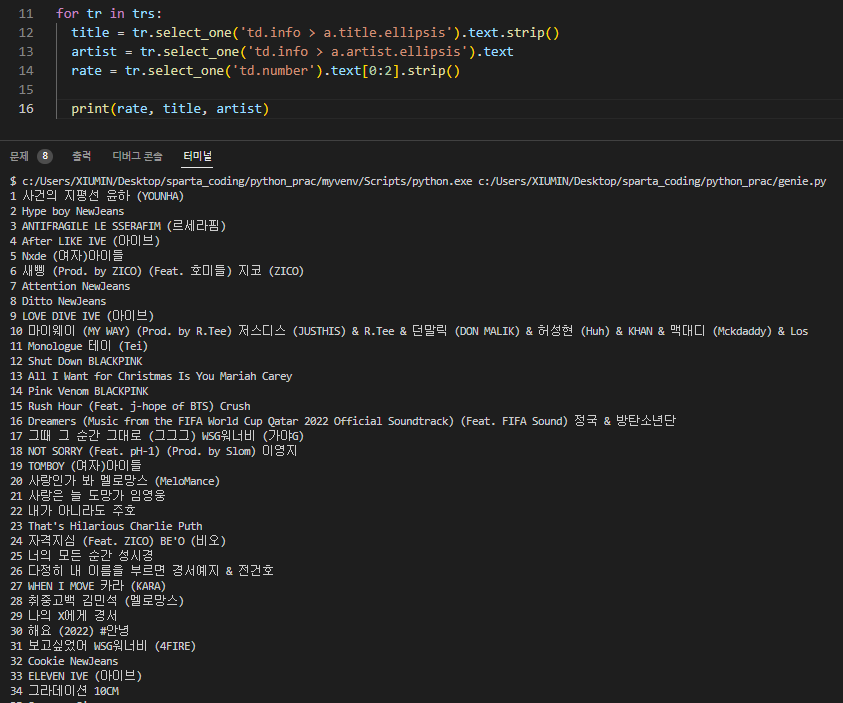The image size is (843, 703).
Task: Click output row '20 사랑인가 봐 멜로망스'
Action: (x=115, y=482)
